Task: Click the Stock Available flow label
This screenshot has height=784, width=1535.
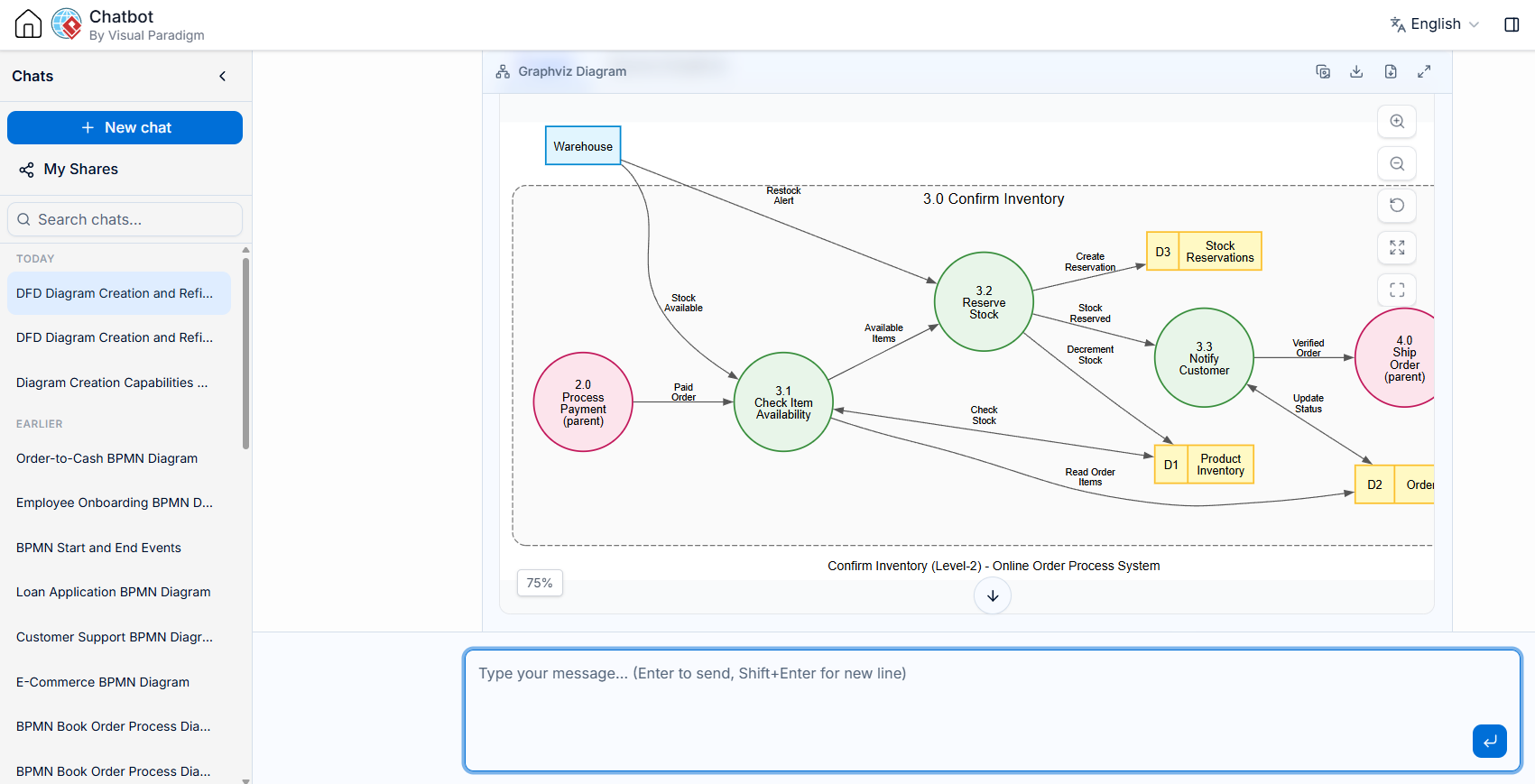Action: click(683, 303)
